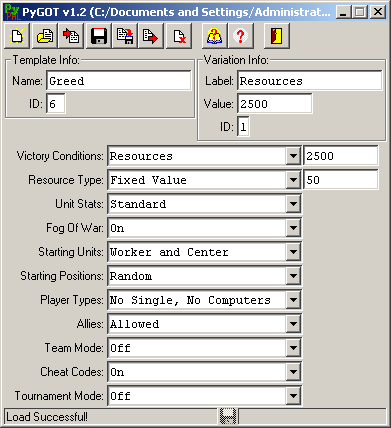Minimize the PyGOT window
Image resolution: width=391 pixels, height=428 pixels.
point(343,12)
